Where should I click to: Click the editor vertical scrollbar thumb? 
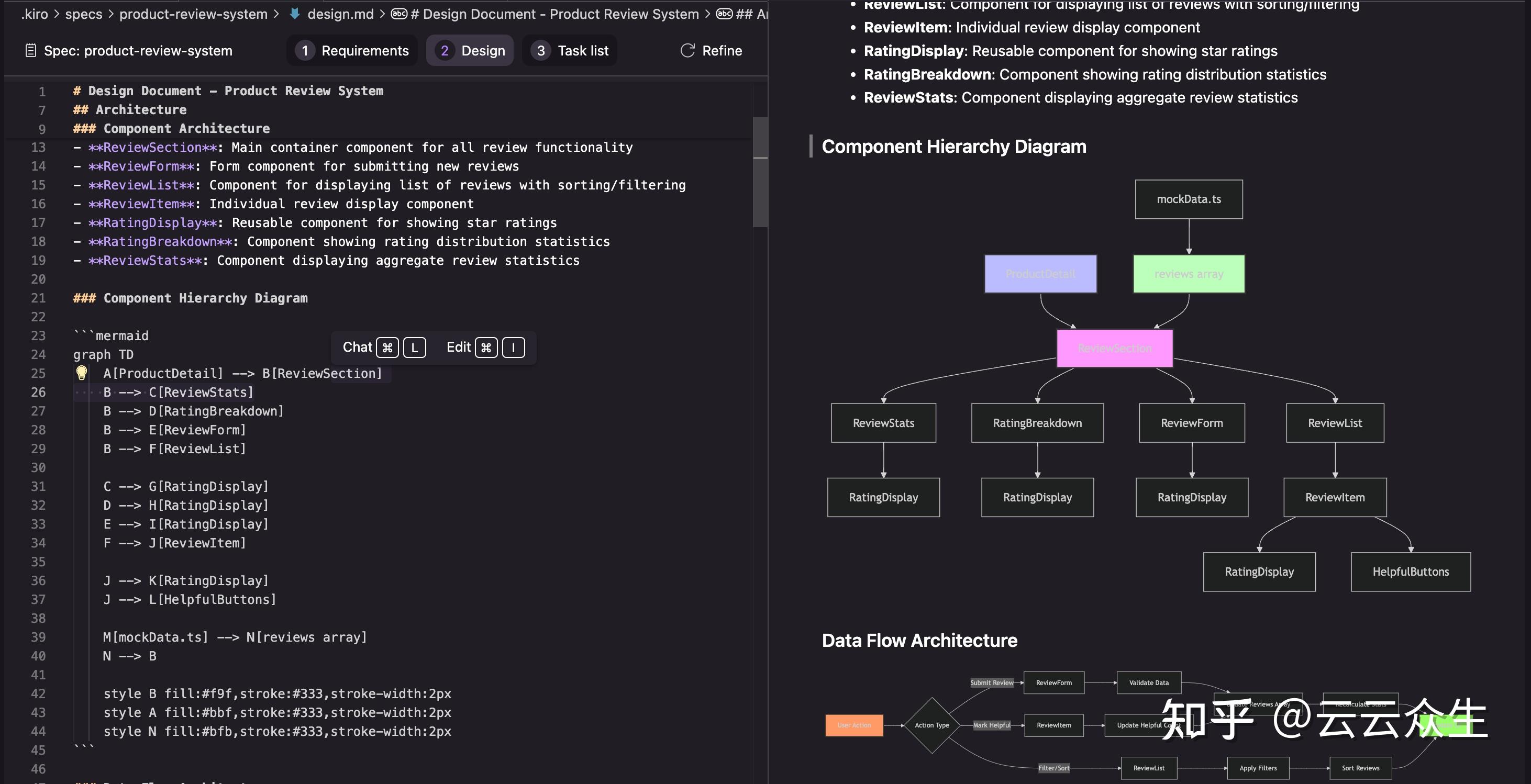[x=760, y=172]
